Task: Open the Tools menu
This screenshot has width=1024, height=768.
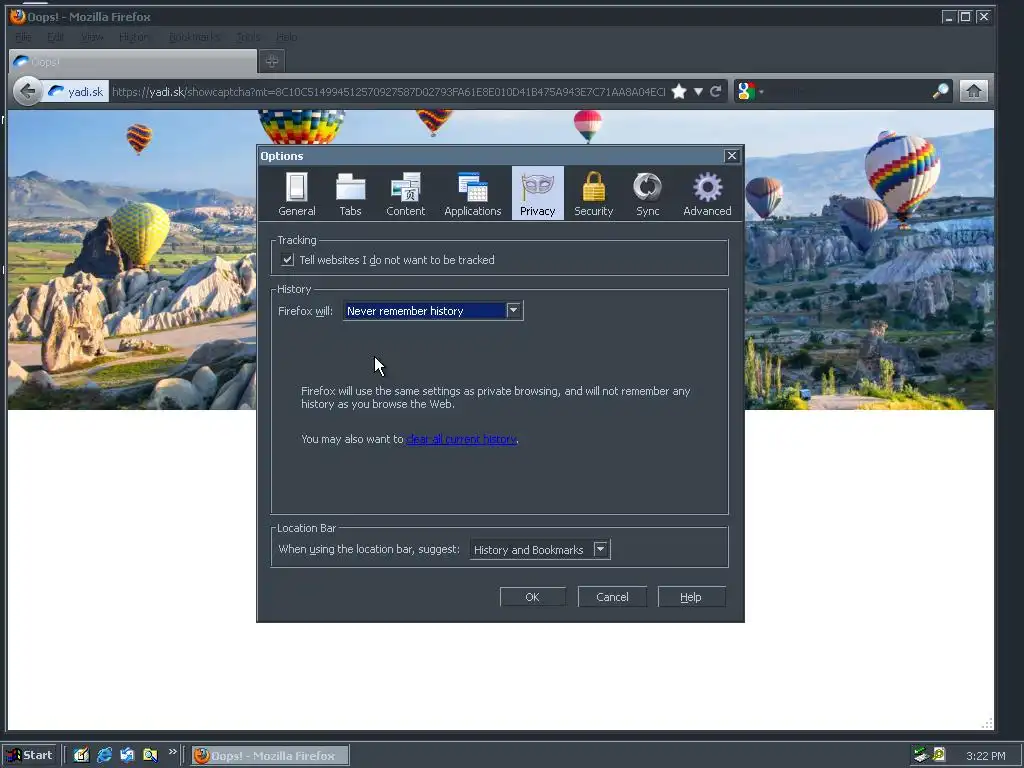Action: tap(248, 37)
